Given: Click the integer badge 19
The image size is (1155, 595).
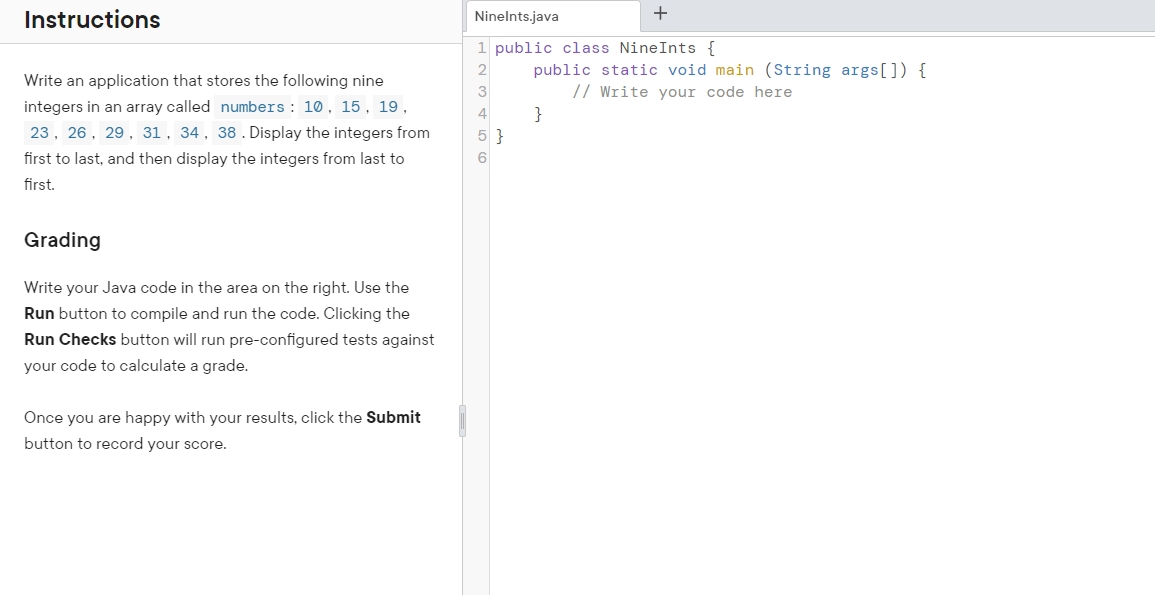Looking at the screenshot, I should pyautogui.click(x=387, y=106).
